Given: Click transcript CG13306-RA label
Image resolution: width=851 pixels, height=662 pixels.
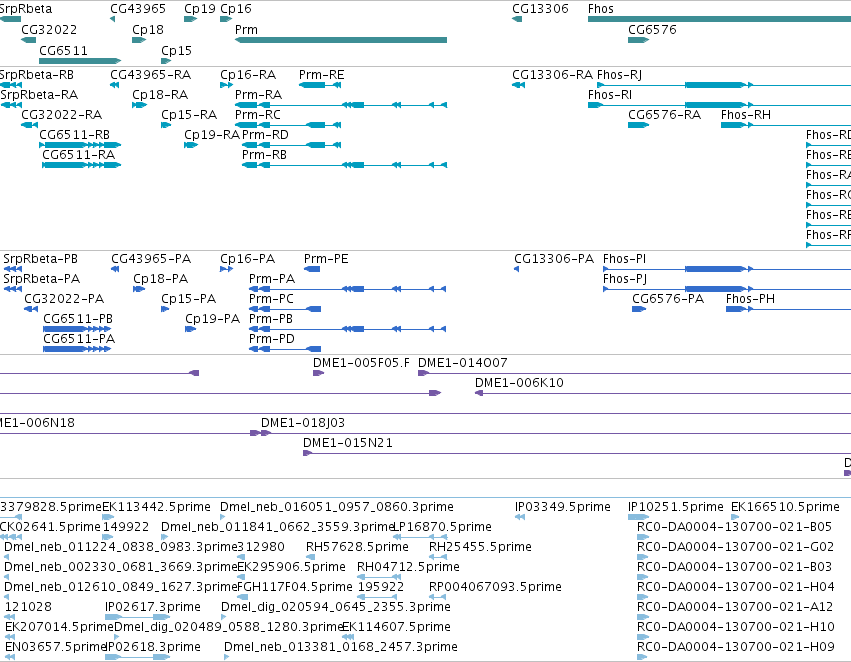Looking at the screenshot, I should 552,75.
